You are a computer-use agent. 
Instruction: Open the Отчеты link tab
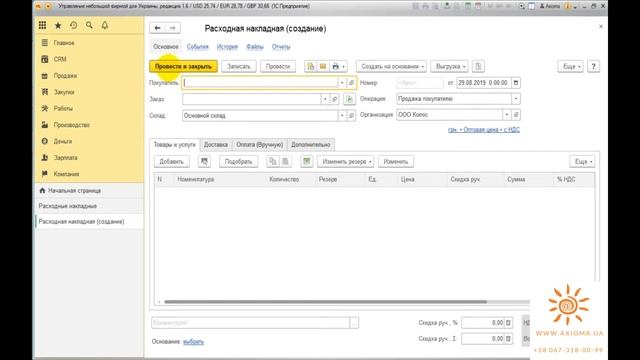pos(281,47)
